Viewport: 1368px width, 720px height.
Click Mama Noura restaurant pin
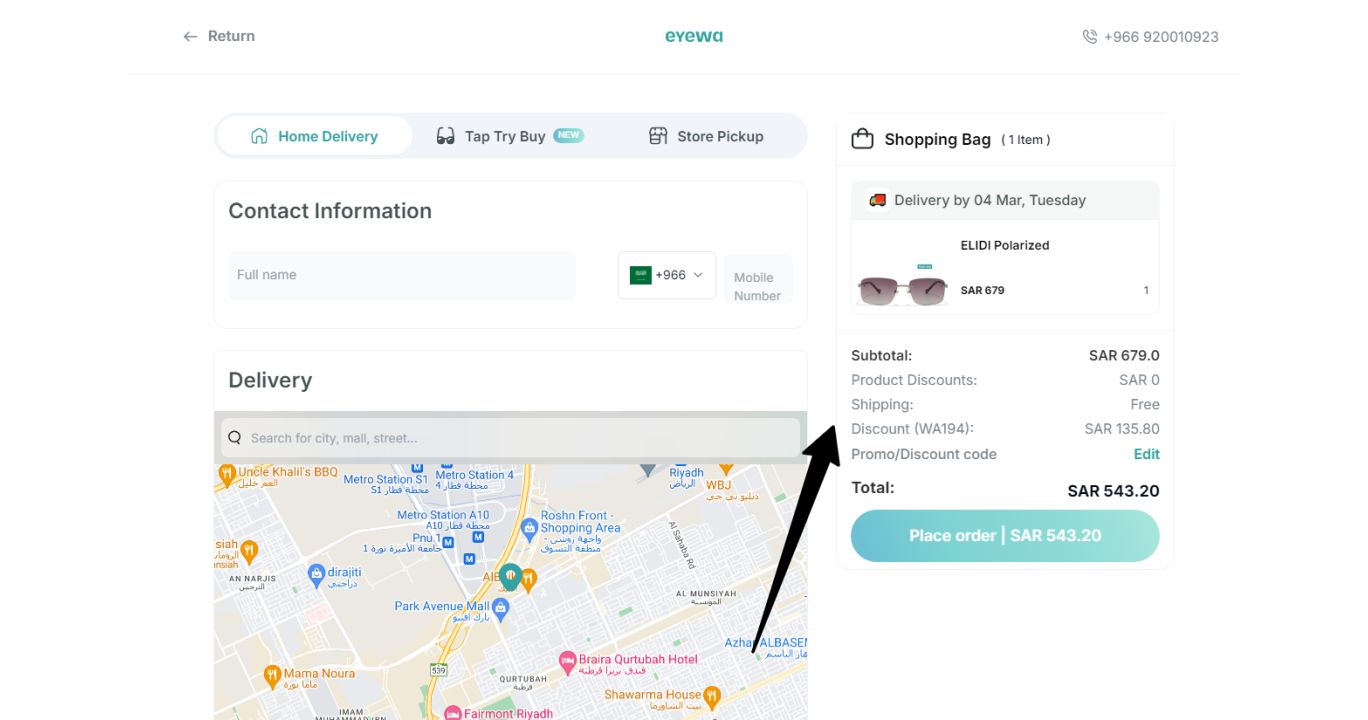click(271, 677)
